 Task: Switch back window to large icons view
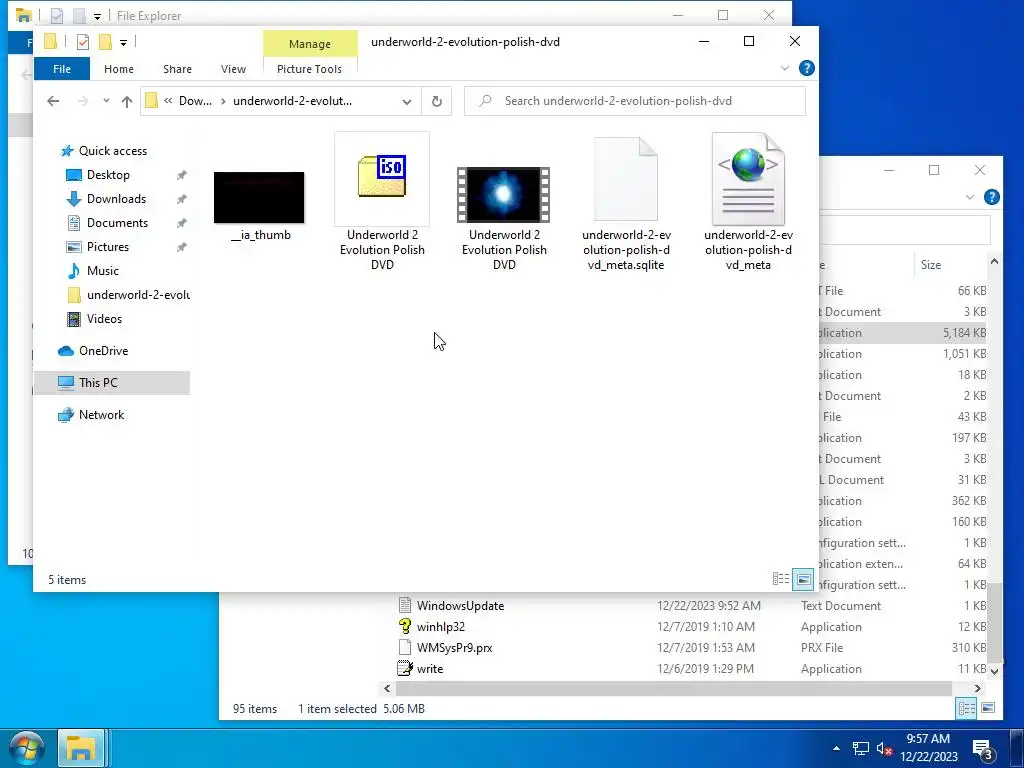[x=988, y=709]
